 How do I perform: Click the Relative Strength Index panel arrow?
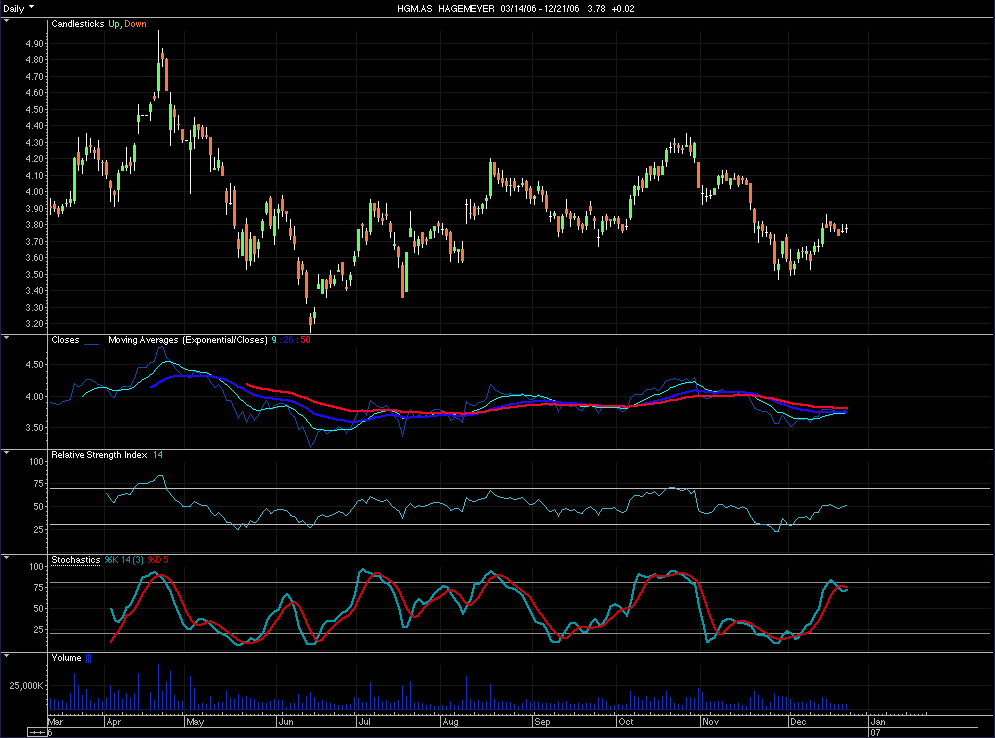point(8,454)
